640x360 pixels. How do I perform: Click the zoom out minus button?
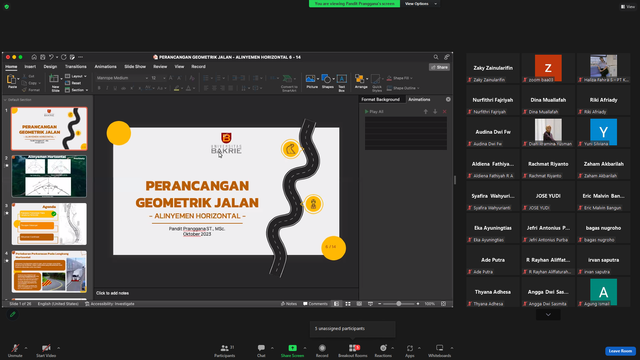pyautogui.click(x=380, y=304)
